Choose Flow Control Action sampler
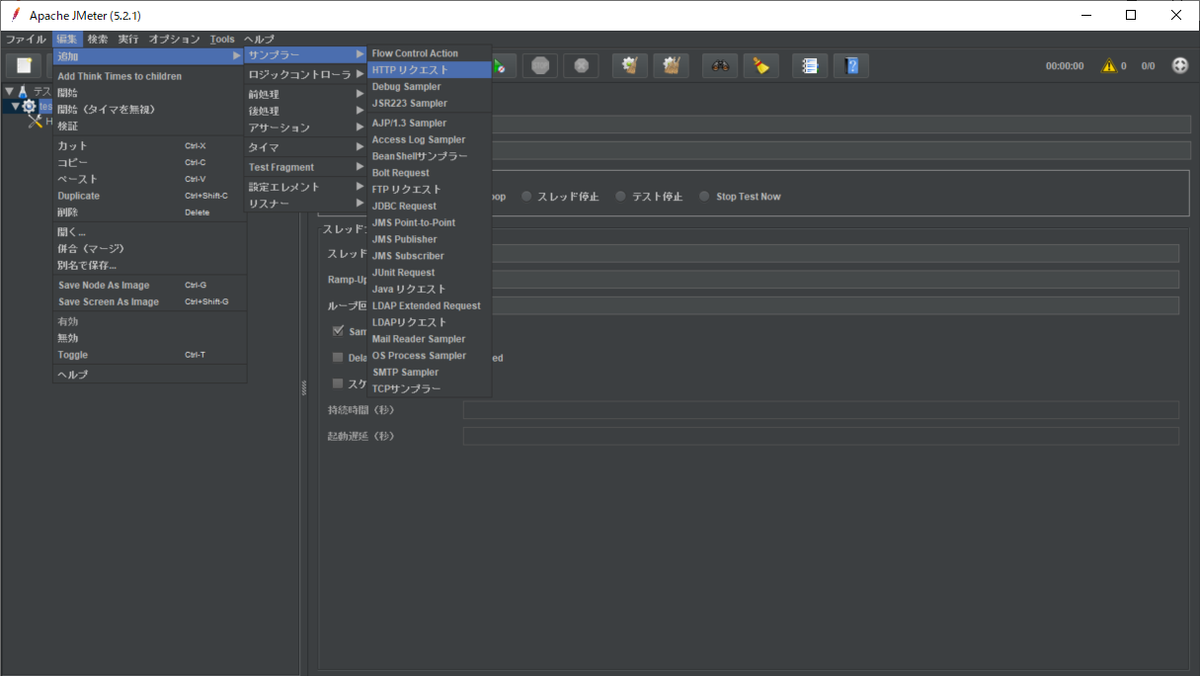Image resolution: width=1200 pixels, height=676 pixels. tap(430, 53)
